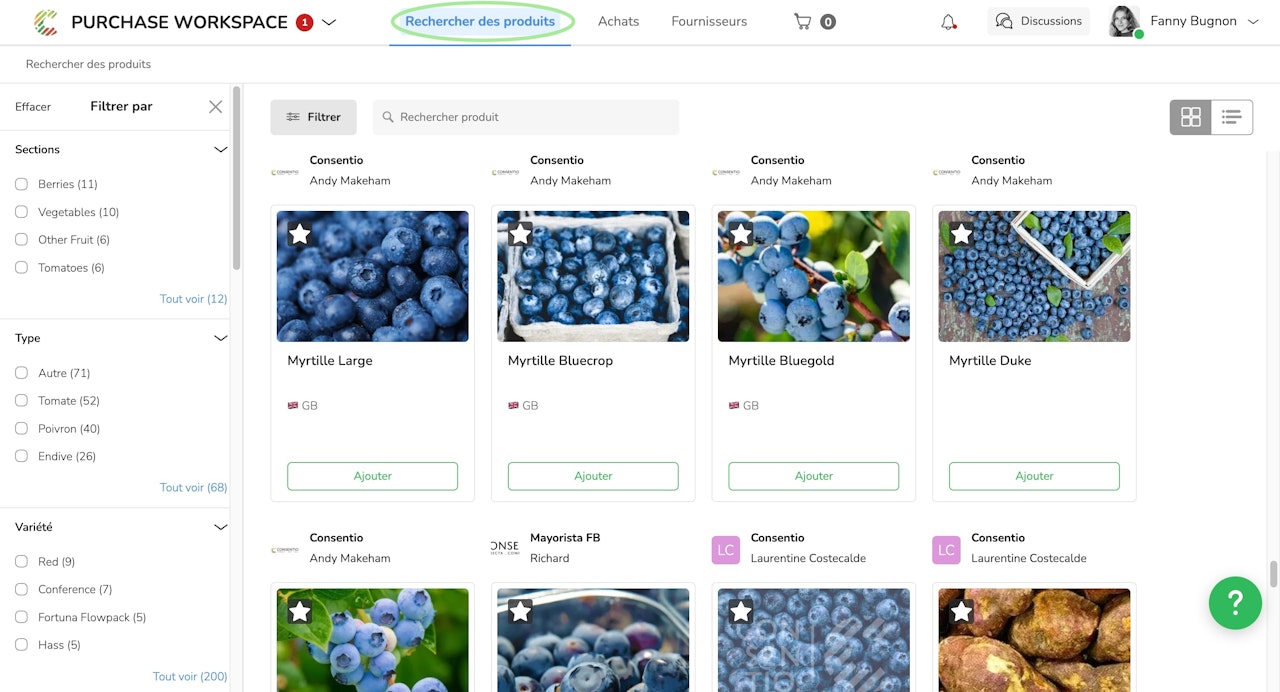Click Consentio logo above Myrtille Bluecrop
1280x692 pixels.
[505, 172]
